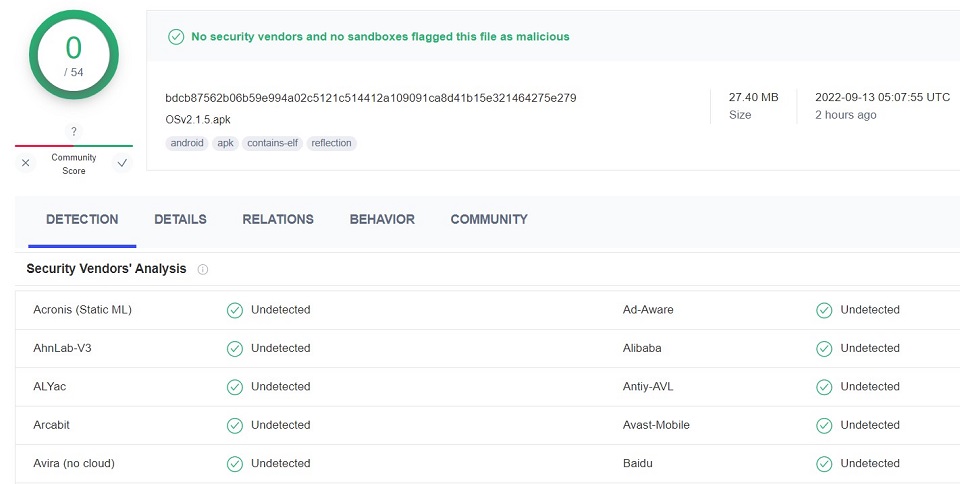Click the android tag

[187, 143]
